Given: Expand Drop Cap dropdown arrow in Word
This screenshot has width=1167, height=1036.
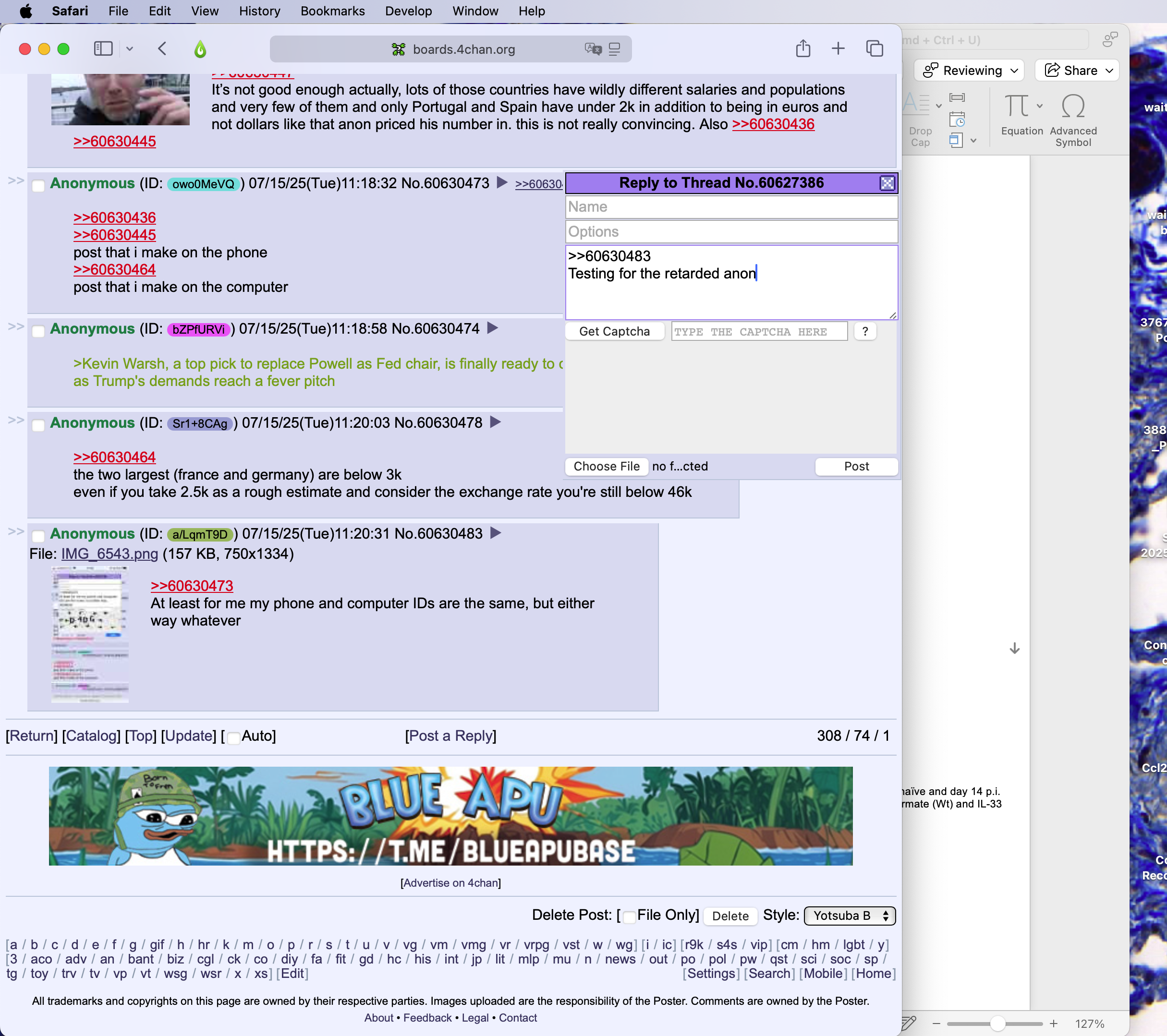Looking at the screenshot, I should (x=938, y=106).
